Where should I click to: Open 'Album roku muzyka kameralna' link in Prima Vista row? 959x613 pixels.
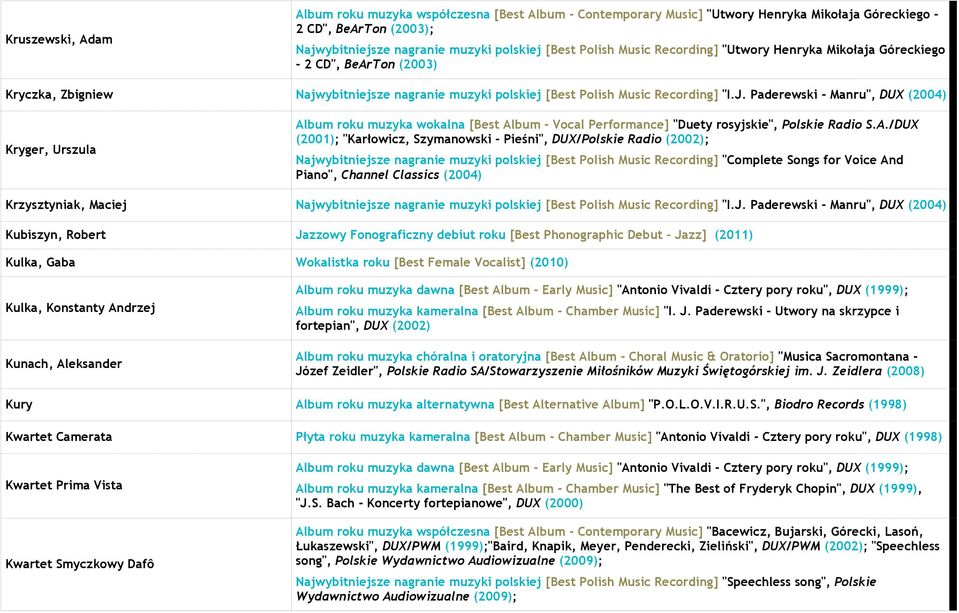(x=387, y=489)
